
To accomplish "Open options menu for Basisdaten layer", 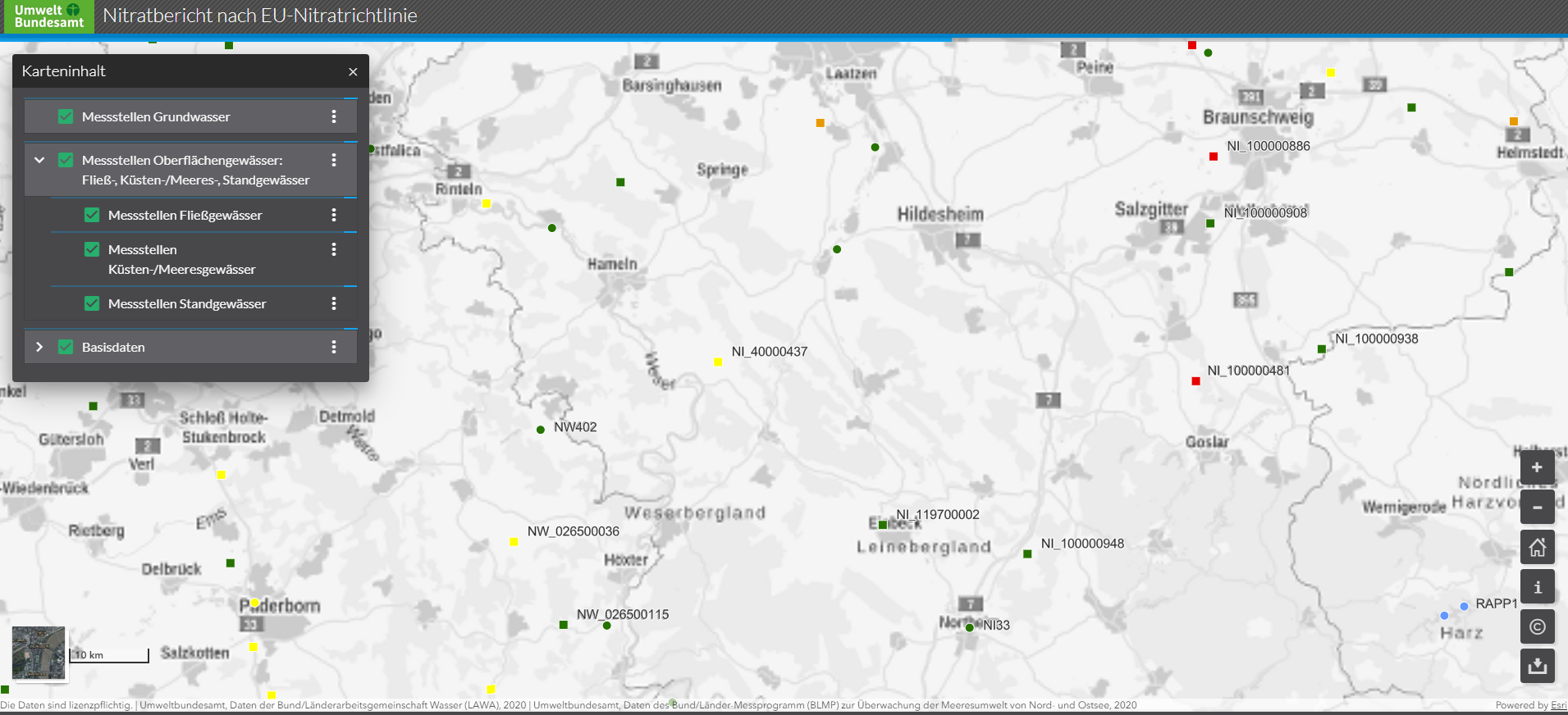I will [x=334, y=347].
